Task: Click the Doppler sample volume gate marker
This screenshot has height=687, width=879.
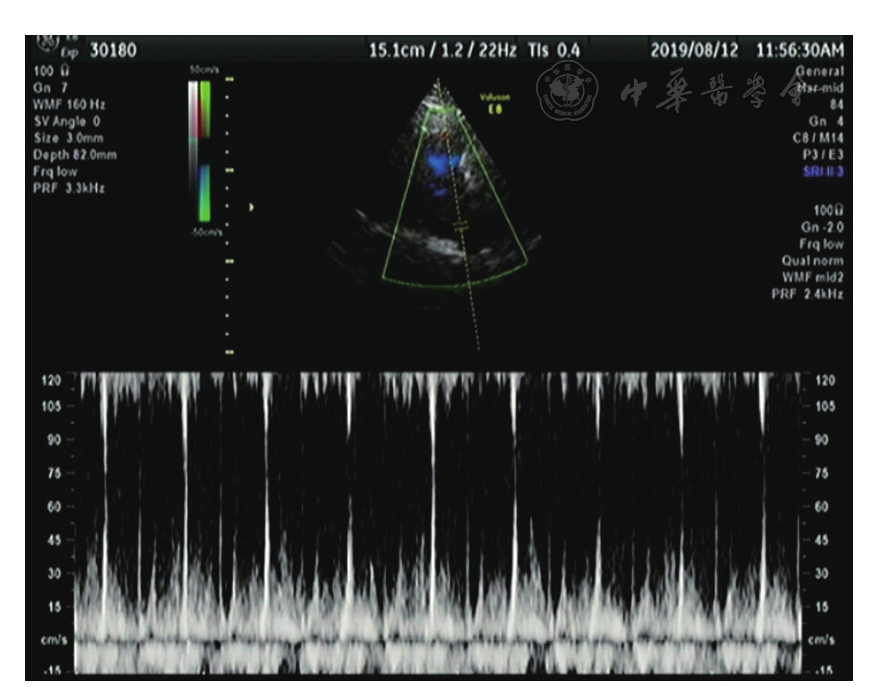Action: point(461,228)
